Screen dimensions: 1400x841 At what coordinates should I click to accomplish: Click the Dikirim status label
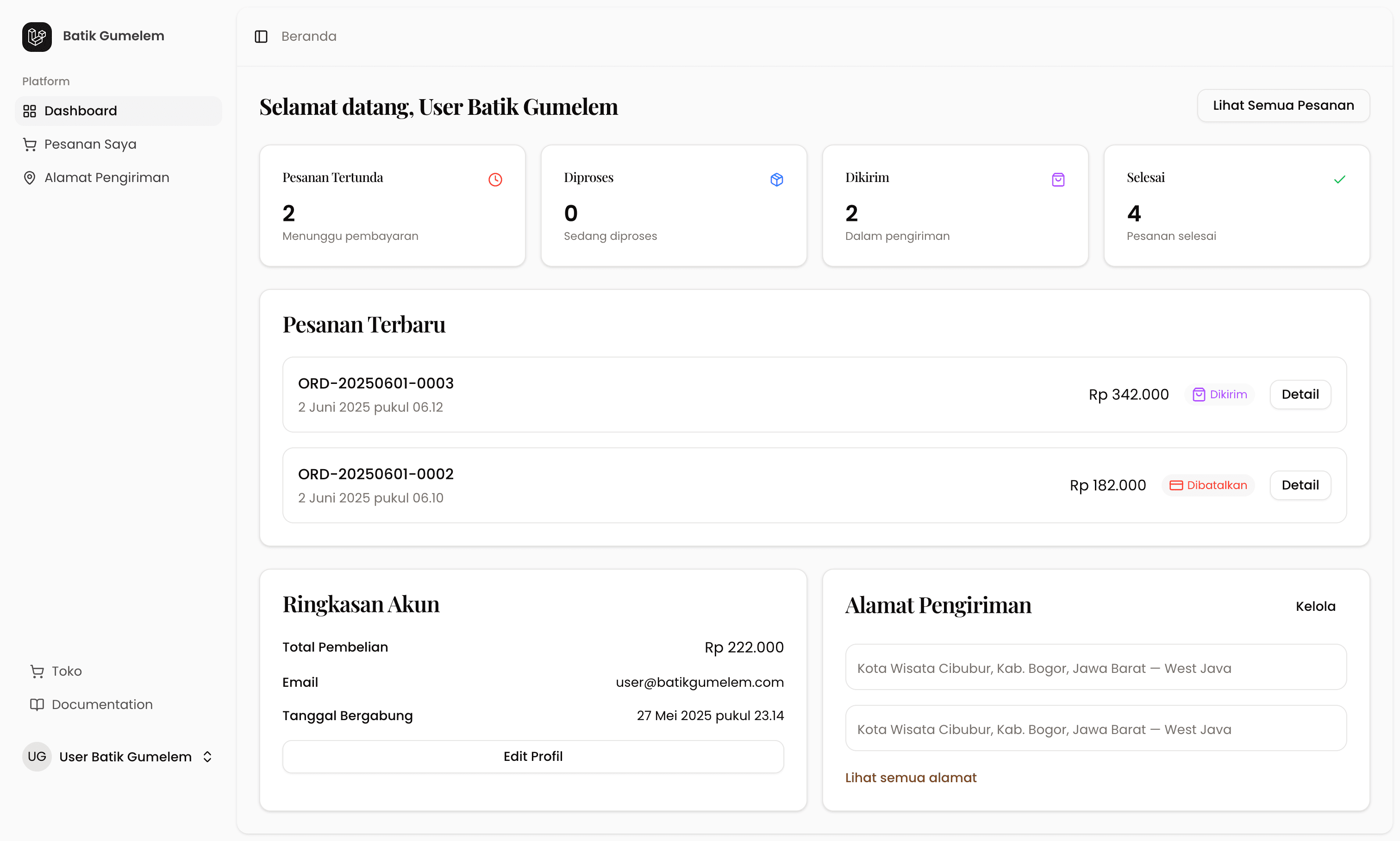pos(1228,395)
